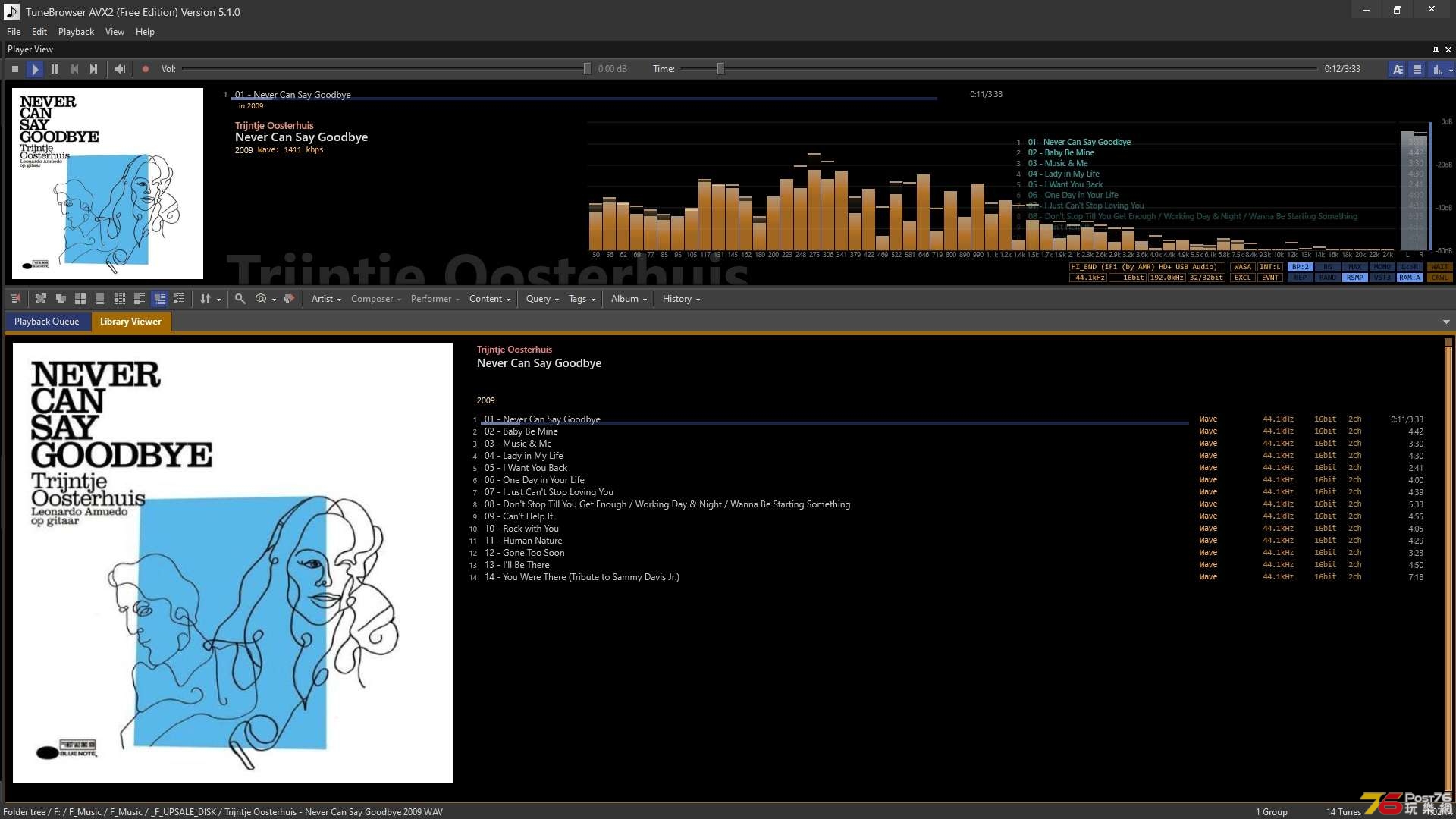The height and width of the screenshot is (819, 1456).
Task: Expand the tab list arrow beside Library Viewer
Action: point(1446,322)
